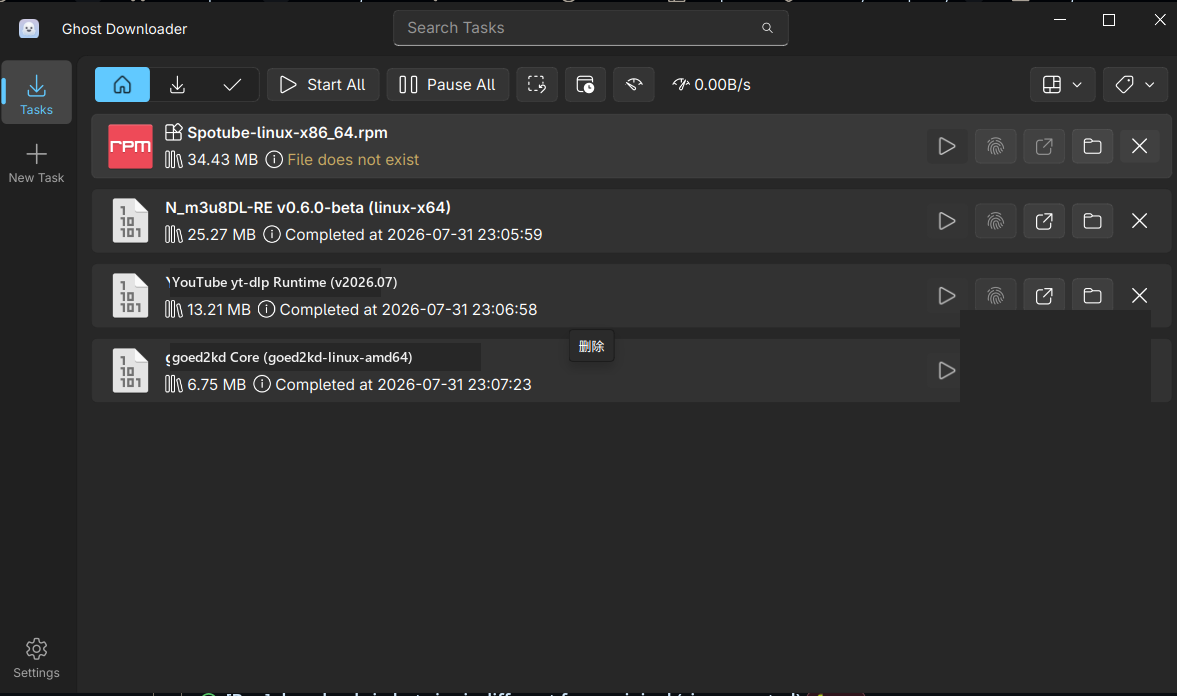Click the YouTube yt-dlp Runtime title

284,282
